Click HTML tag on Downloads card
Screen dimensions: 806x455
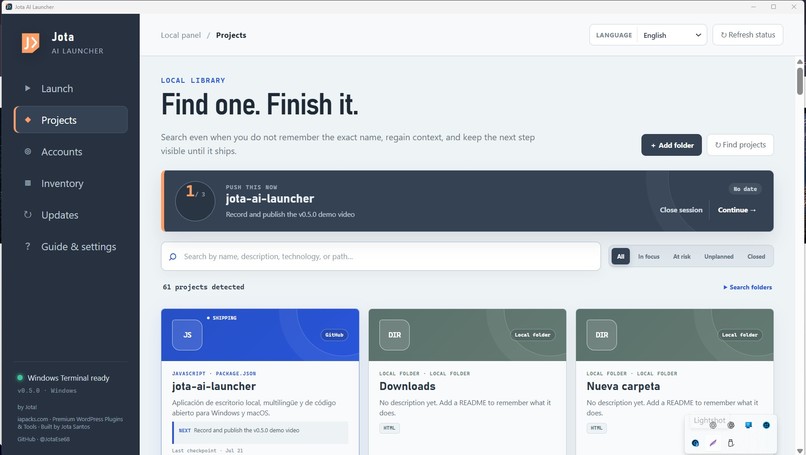point(389,428)
